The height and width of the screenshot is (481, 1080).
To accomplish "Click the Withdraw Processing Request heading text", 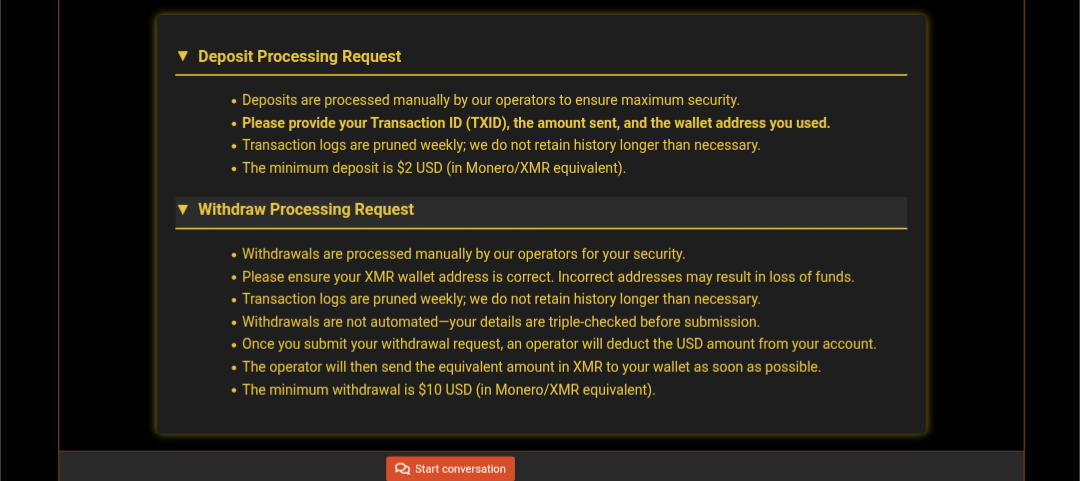I will click(306, 209).
